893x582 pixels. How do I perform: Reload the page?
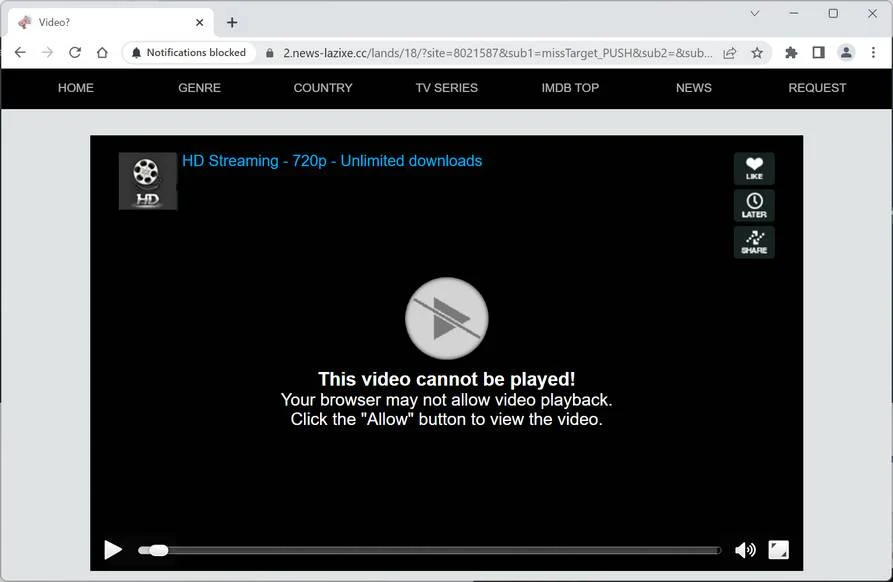click(75, 52)
